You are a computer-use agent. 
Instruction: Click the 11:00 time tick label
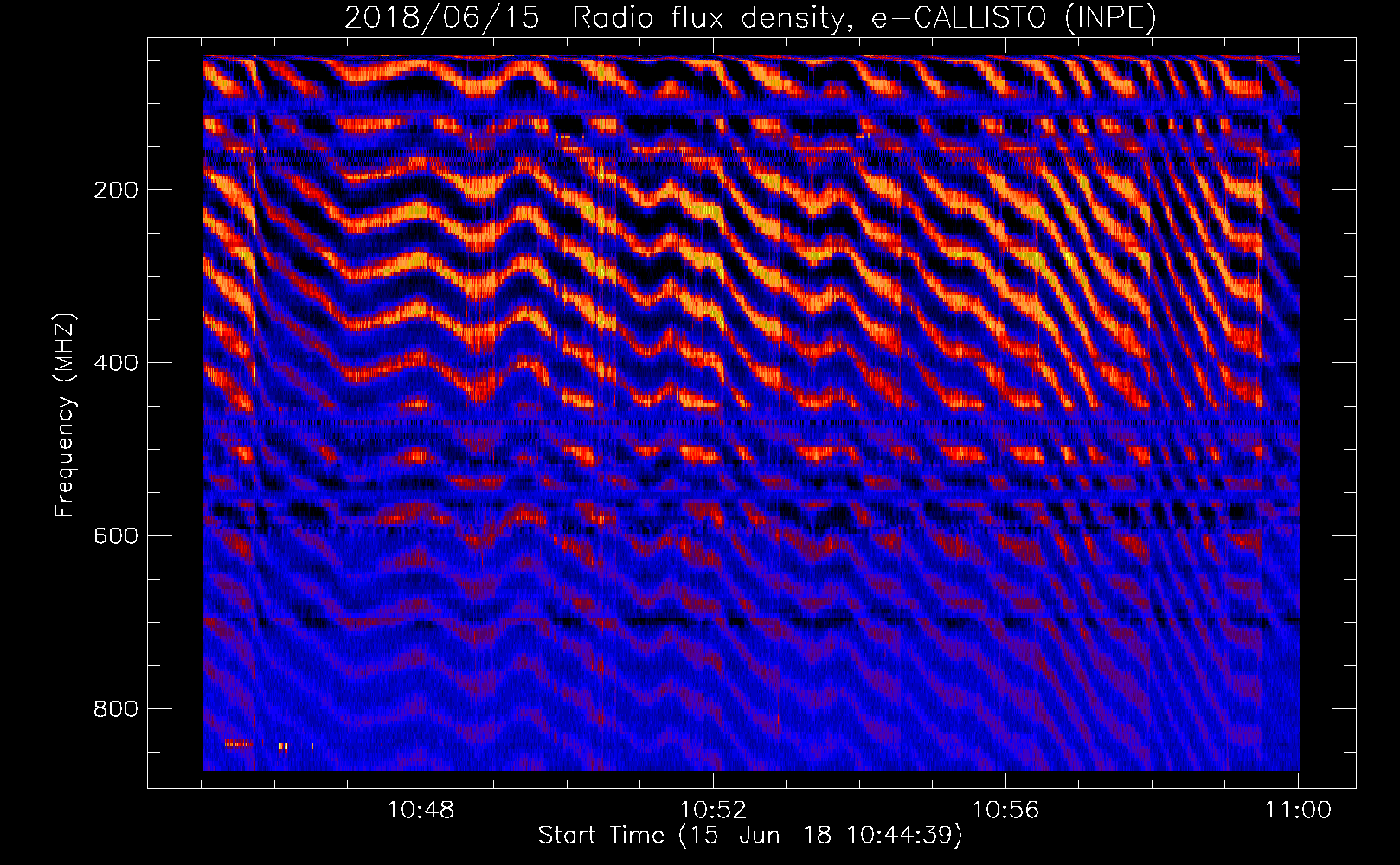pos(1298,811)
